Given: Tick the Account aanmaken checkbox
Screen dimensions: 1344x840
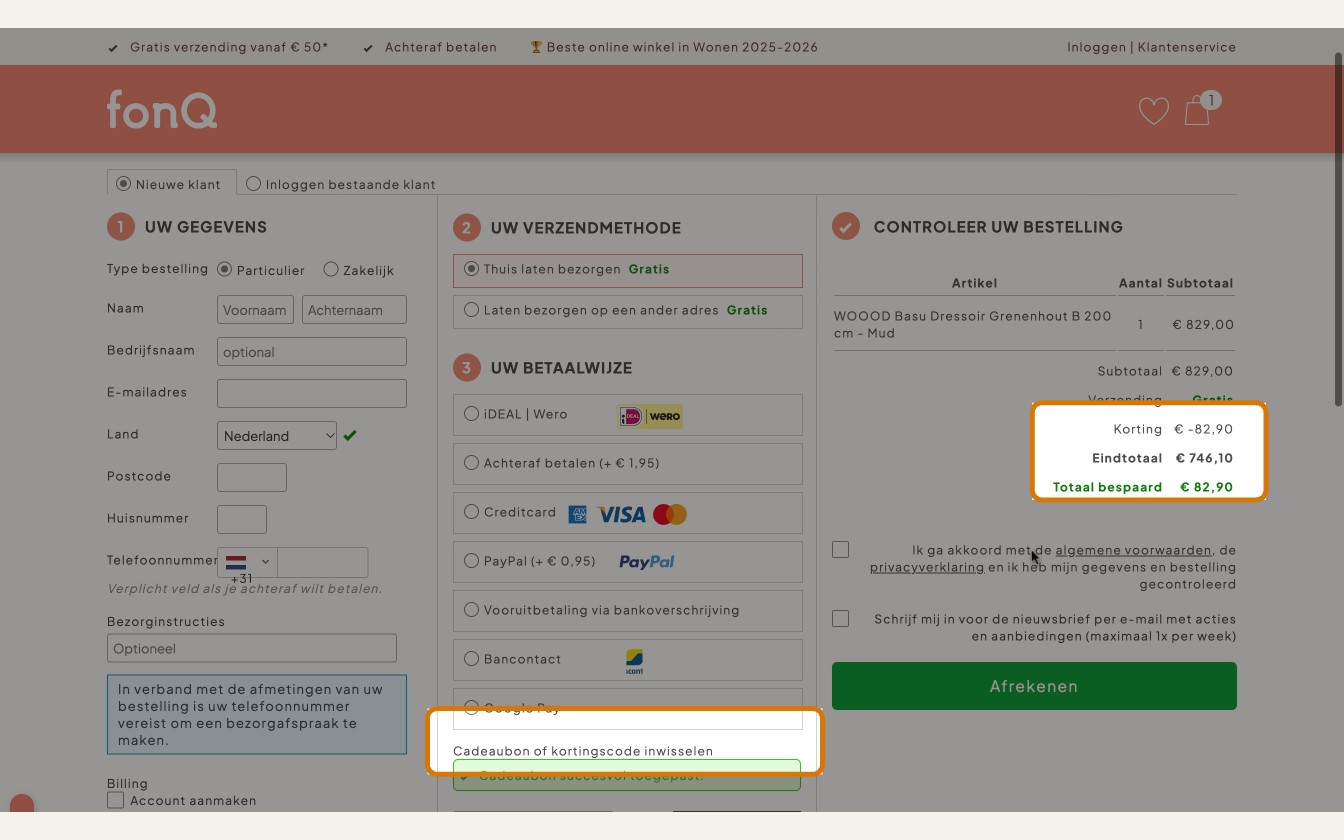Looking at the screenshot, I should (x=115, y=800).
